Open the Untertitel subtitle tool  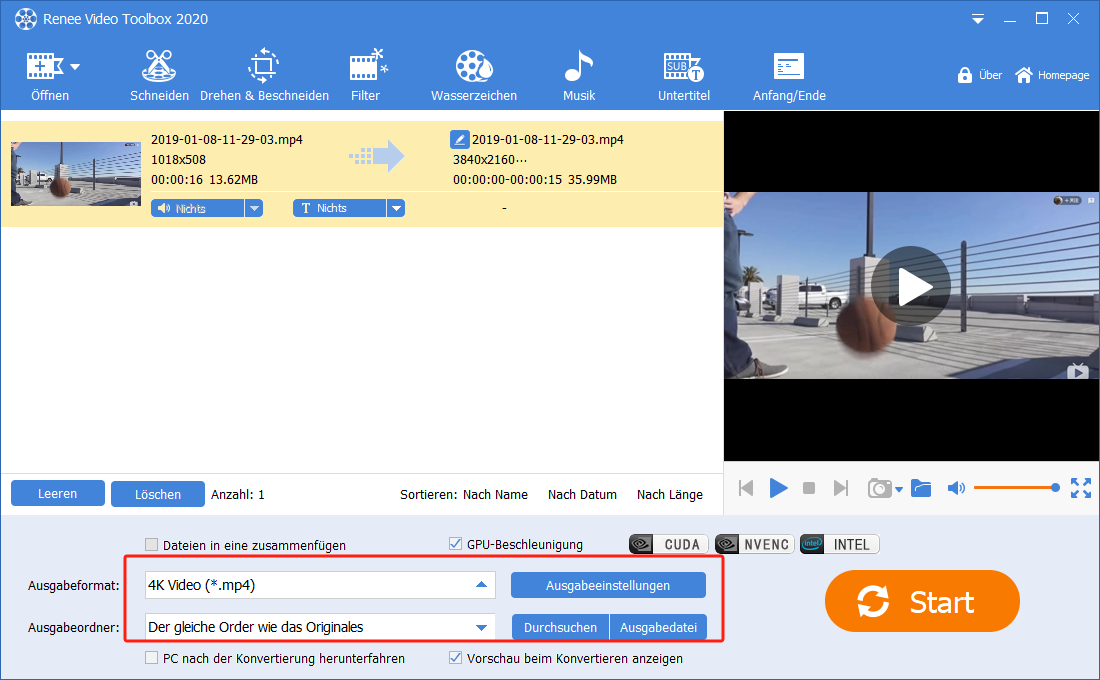(683, 75)
